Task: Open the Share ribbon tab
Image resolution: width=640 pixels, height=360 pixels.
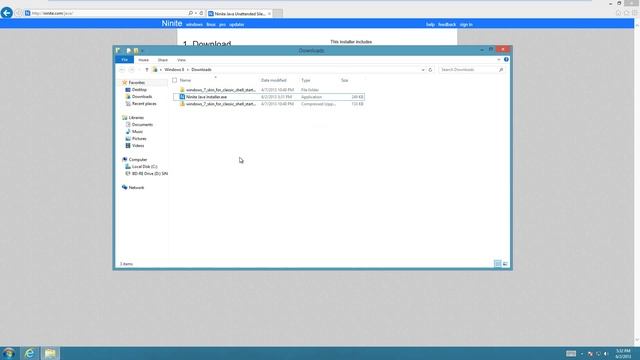Action: click(x=162, y=60)
